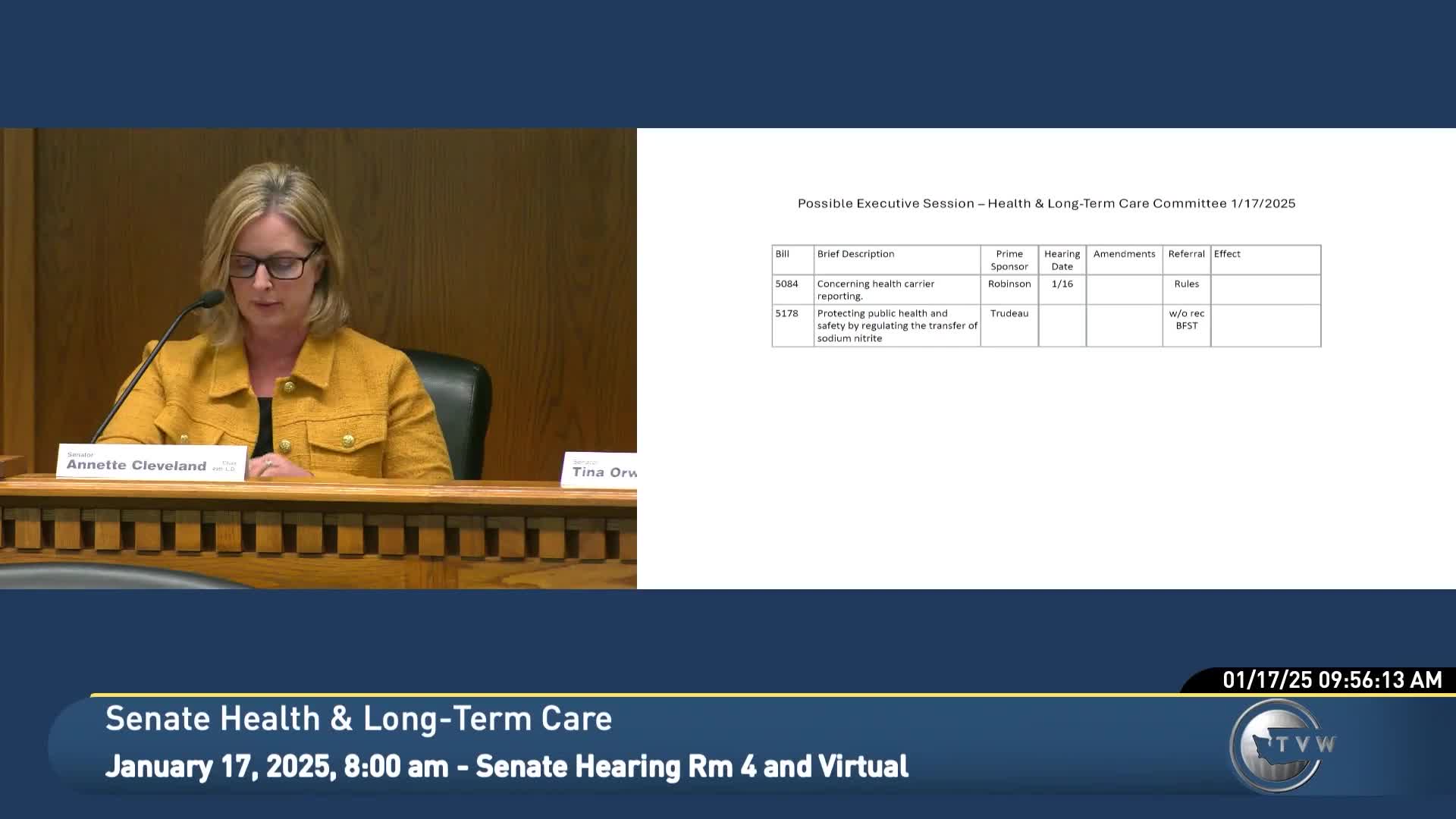
Task: Click the Possible Executive Session title
Action: tap(1046, 203)
